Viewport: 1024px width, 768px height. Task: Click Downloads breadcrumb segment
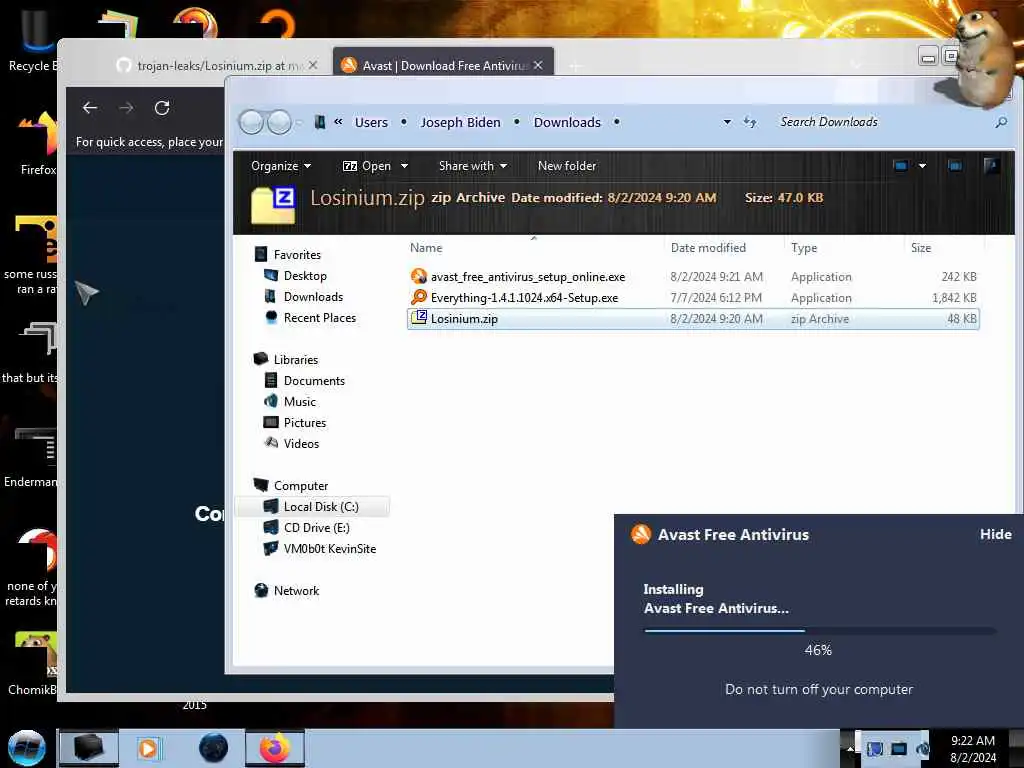(567, 122)
